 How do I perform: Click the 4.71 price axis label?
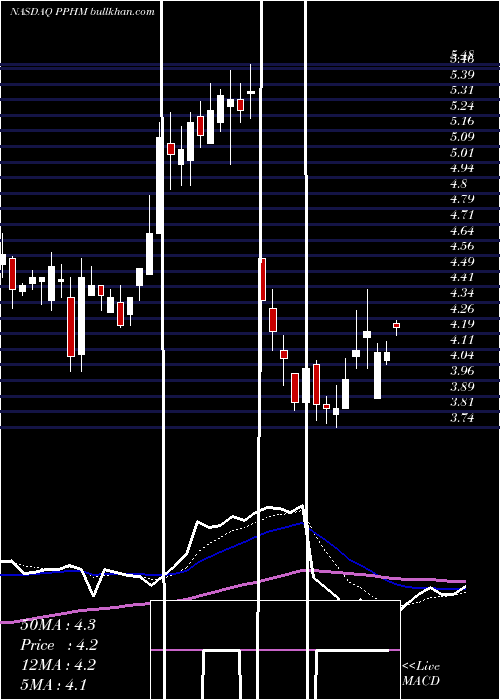click(462, 215)
